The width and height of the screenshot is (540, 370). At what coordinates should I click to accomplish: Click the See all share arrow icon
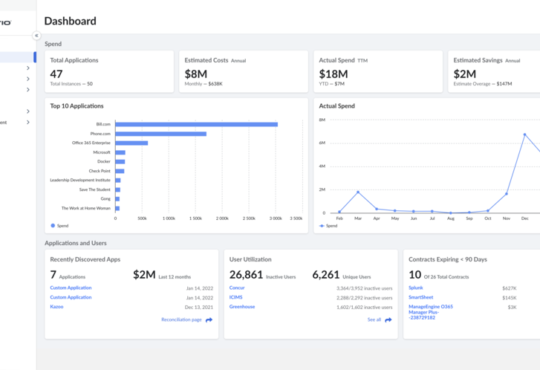click(x=388, y=320)
